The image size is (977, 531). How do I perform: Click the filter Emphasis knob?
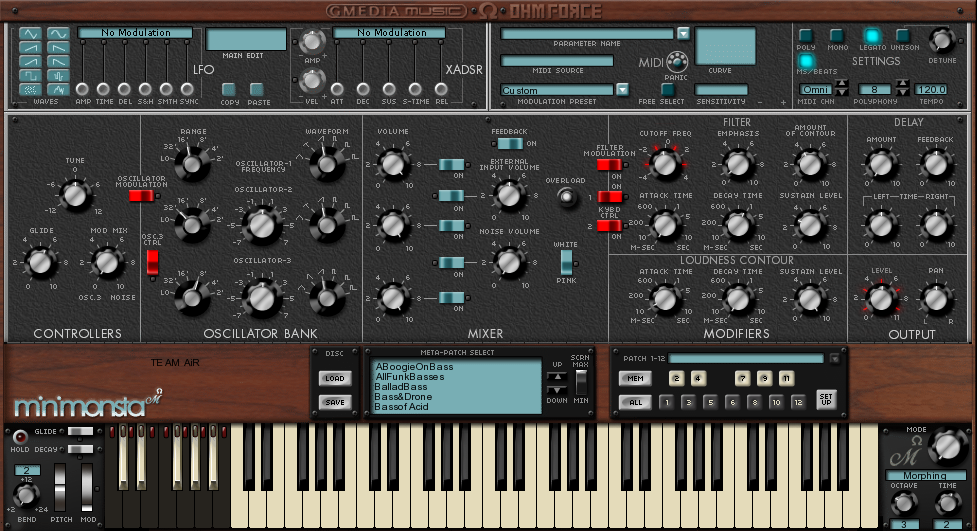point(738,164)
